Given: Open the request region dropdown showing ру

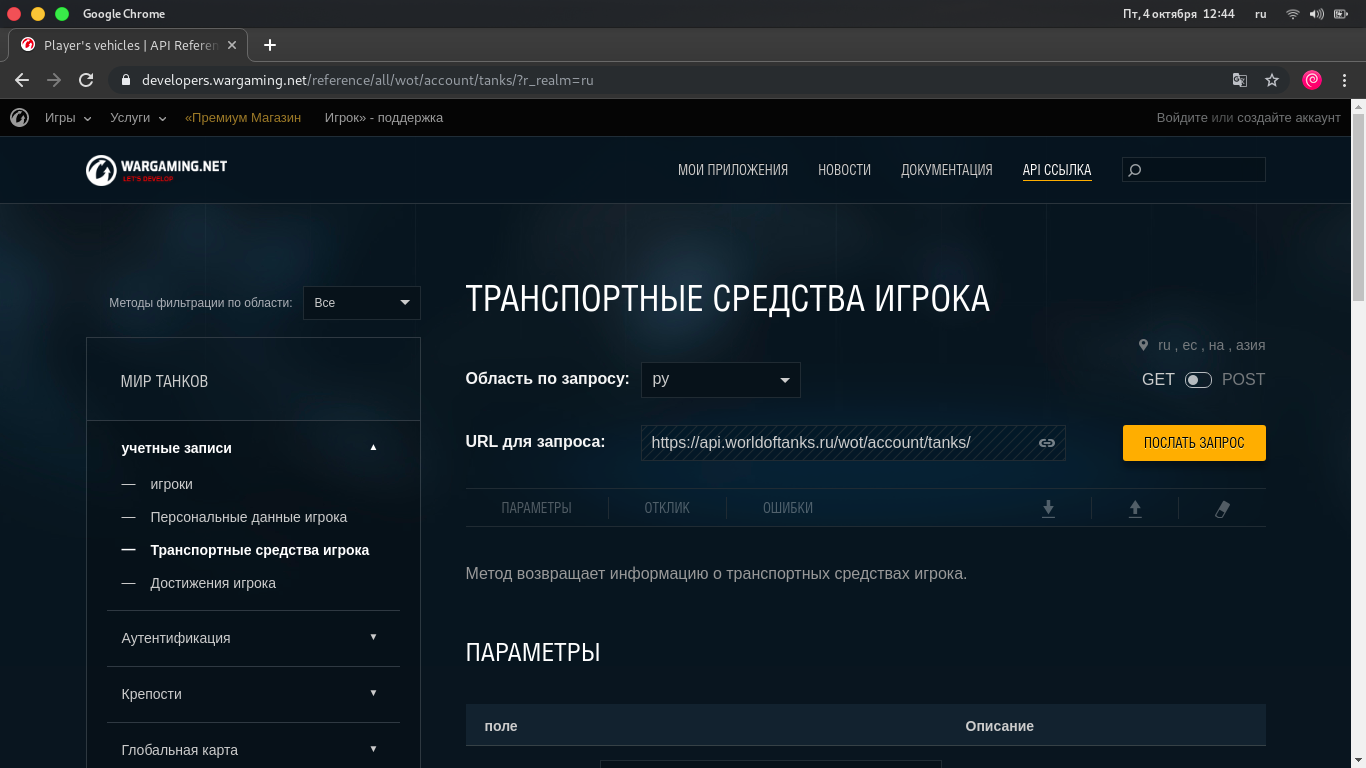Looking at the screenshot, I should pyautogui.click(x=721, y=380).
